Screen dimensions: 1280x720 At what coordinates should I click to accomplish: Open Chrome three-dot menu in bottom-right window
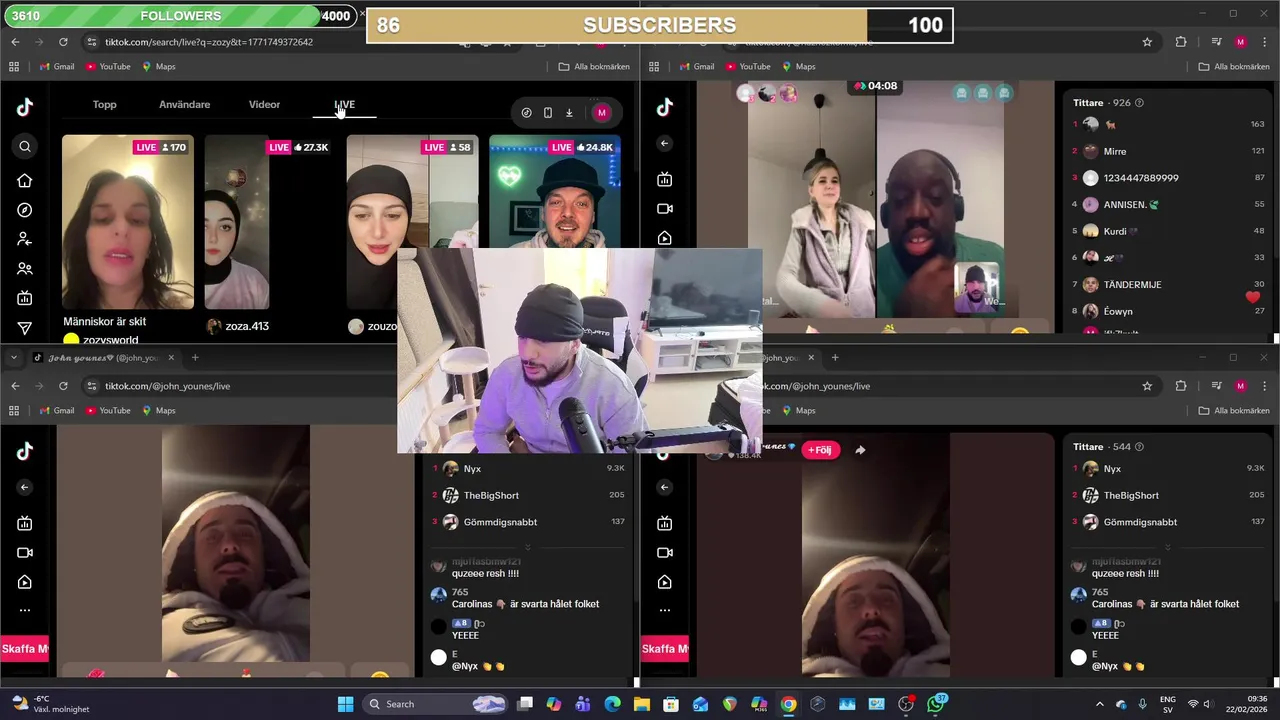(x=1263, y=386)
